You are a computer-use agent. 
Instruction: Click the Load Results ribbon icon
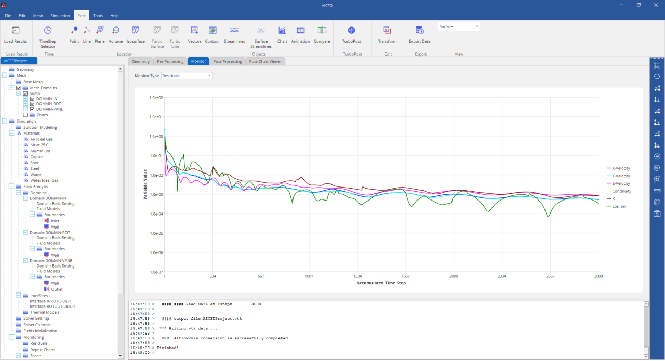15,31
